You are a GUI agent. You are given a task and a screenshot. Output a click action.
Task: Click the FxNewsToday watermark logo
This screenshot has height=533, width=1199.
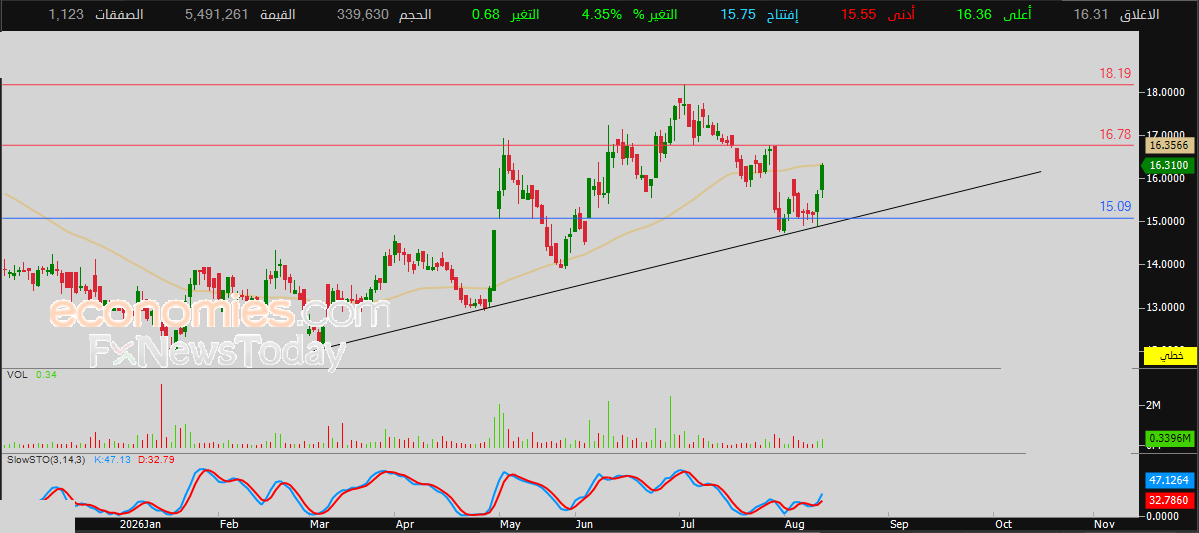pyautogui.click(x=216, y=350)
